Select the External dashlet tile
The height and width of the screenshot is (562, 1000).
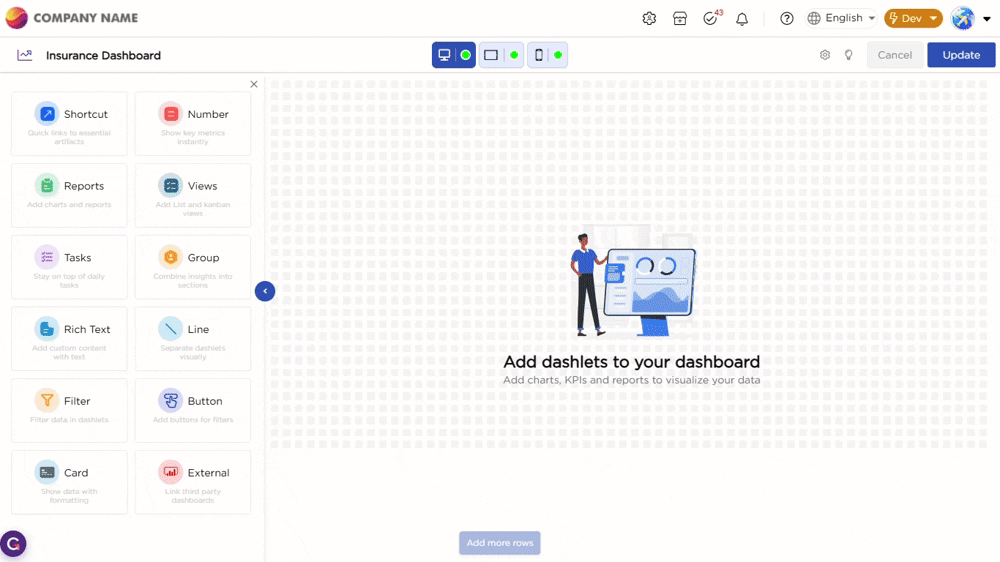point(193,482)
